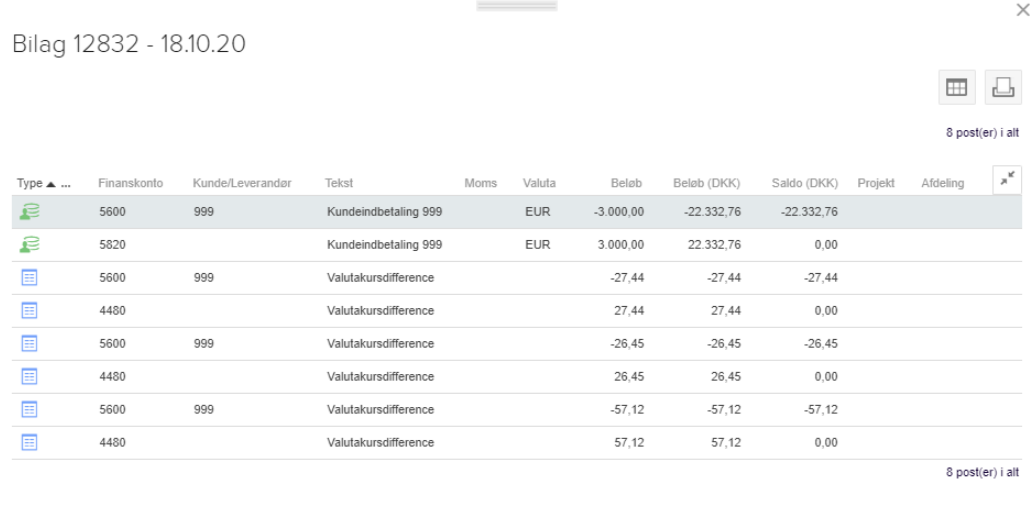Click journal entry icon in the -26,45 row
The width and height of the screenshot is (1033, 526).
pyautogui.click(x=29, y=343)
